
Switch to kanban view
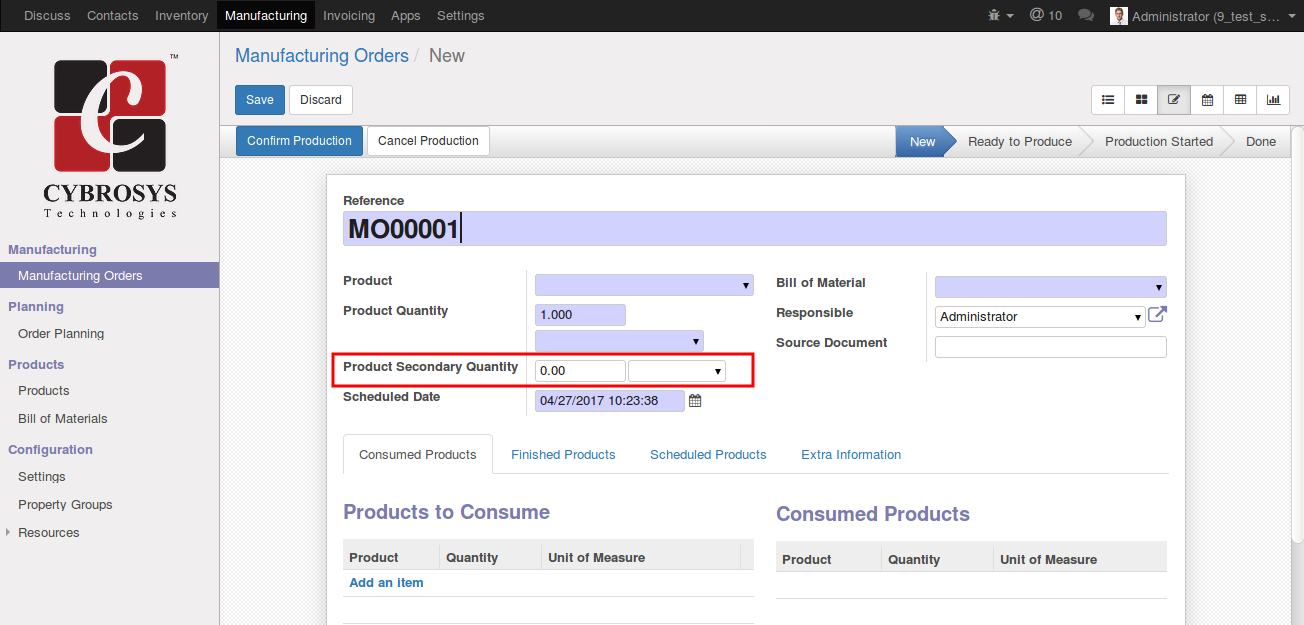[x=1141, y=100]
